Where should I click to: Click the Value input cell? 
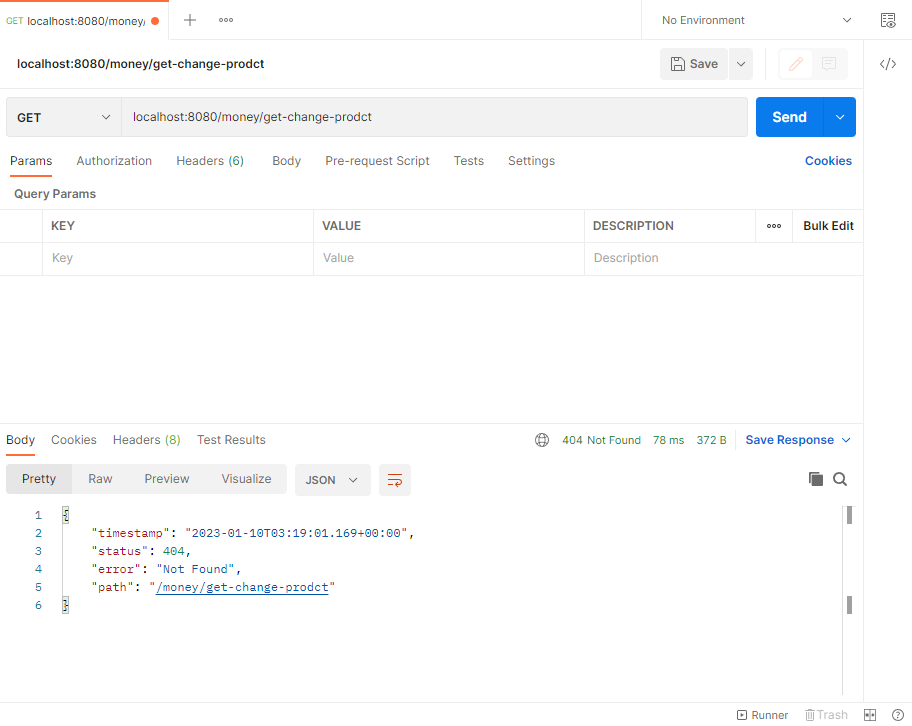point(449,258)
